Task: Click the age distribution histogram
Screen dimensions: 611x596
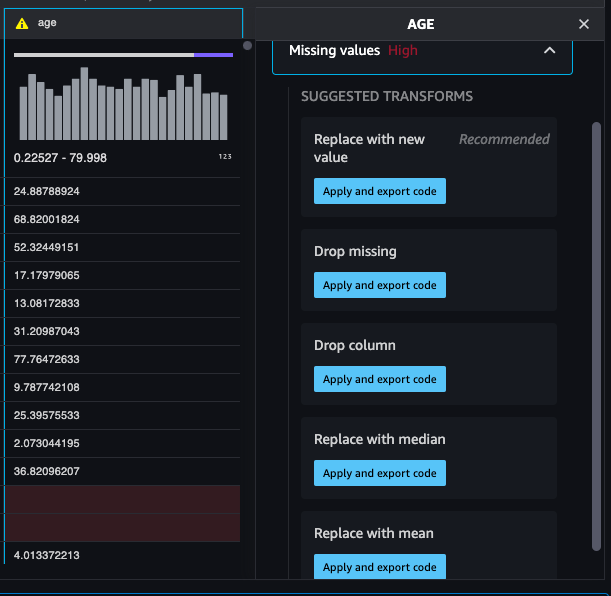Action: (x=124, y=104)
